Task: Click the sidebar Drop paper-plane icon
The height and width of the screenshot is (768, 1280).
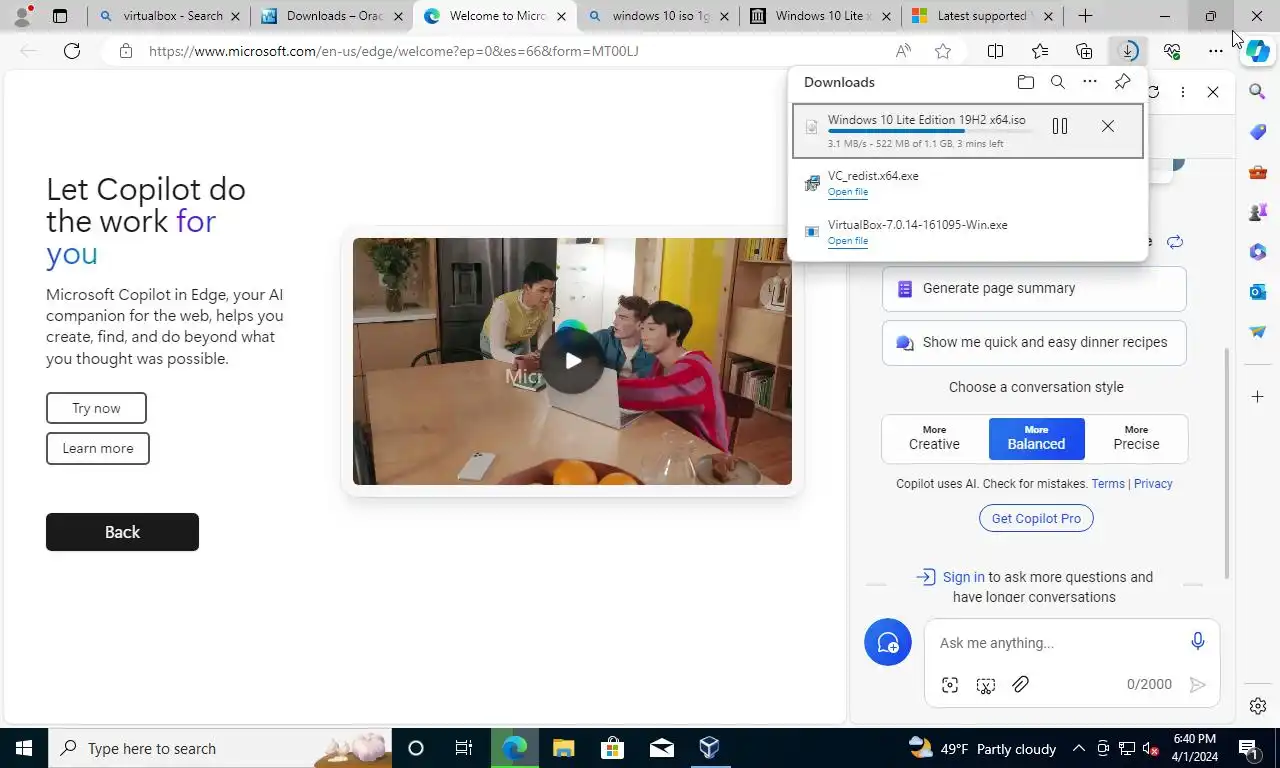Action: (x=1258, y=332)
